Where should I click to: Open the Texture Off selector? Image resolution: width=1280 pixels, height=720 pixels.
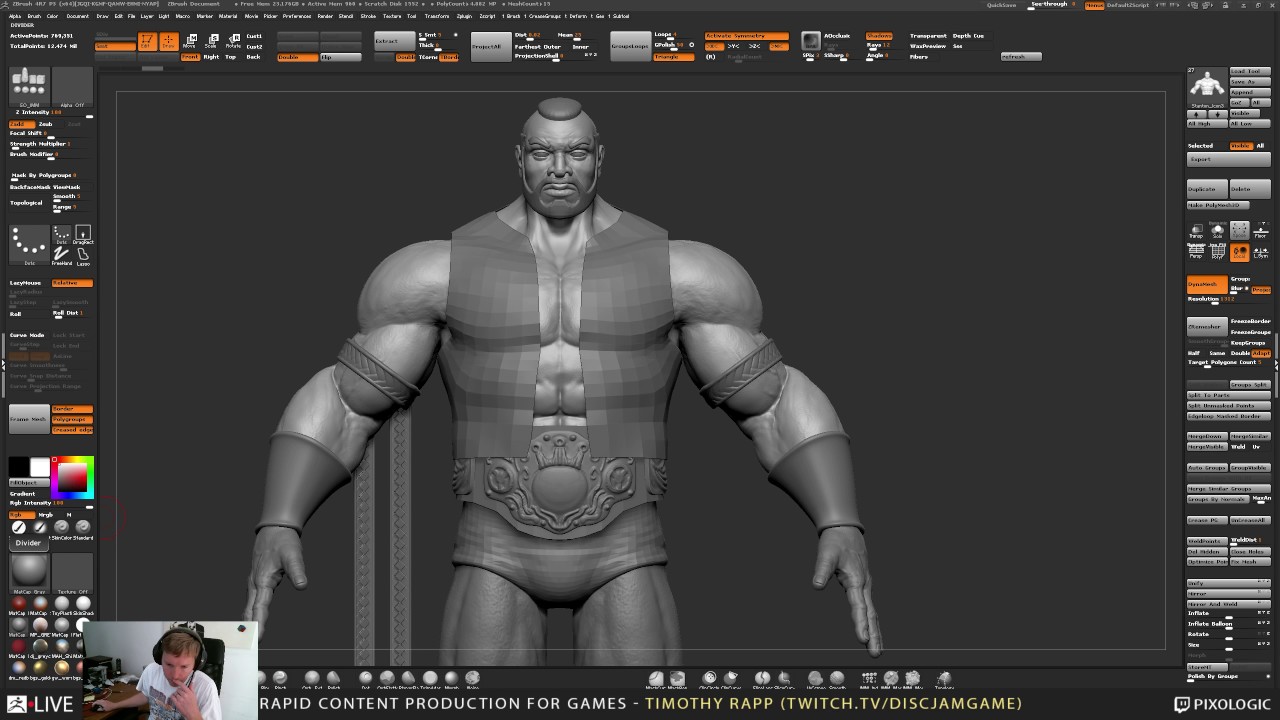72,573
